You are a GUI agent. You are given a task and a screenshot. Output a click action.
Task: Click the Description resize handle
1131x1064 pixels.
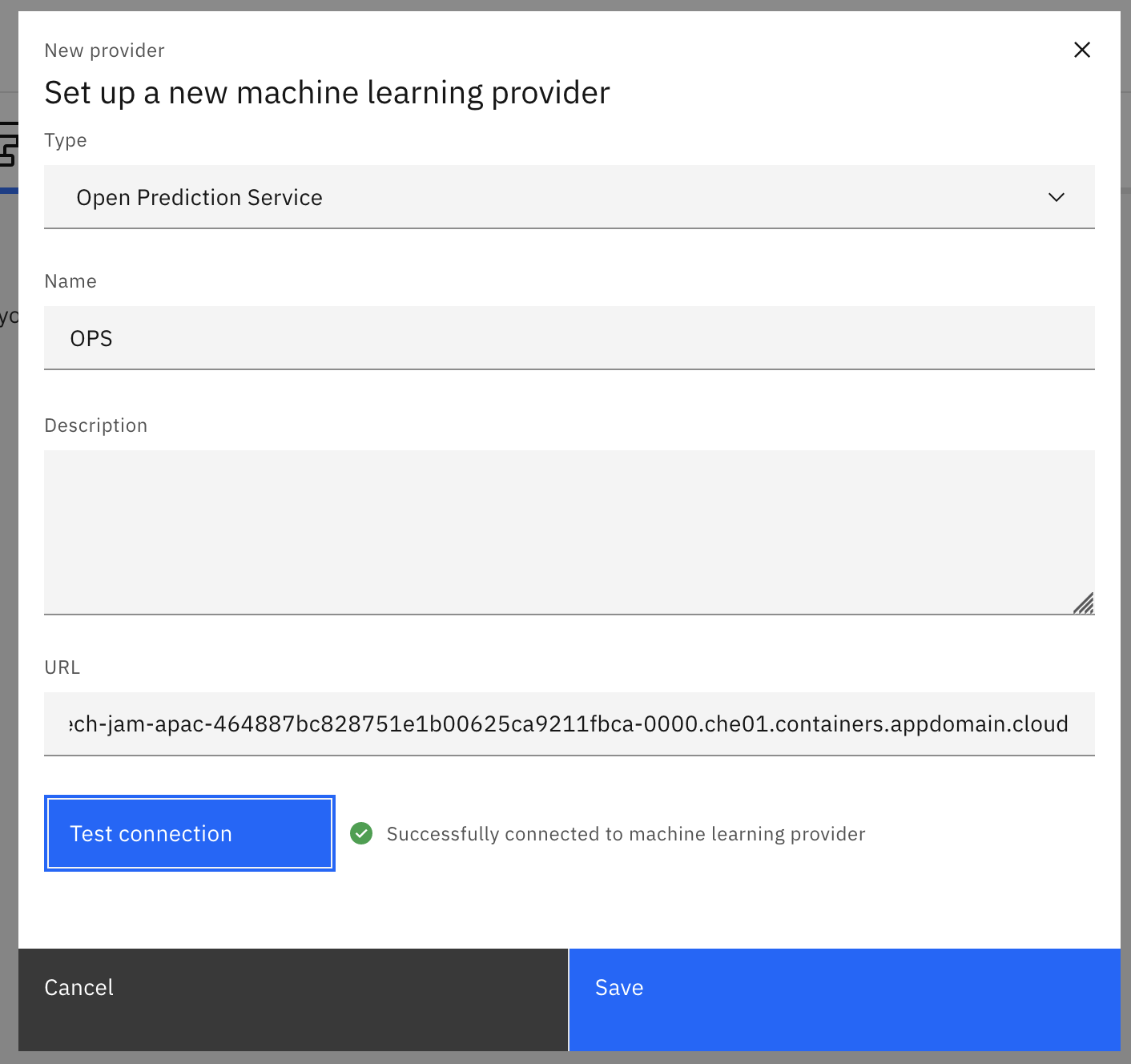pyautogui.click(x=1084, y=603)
